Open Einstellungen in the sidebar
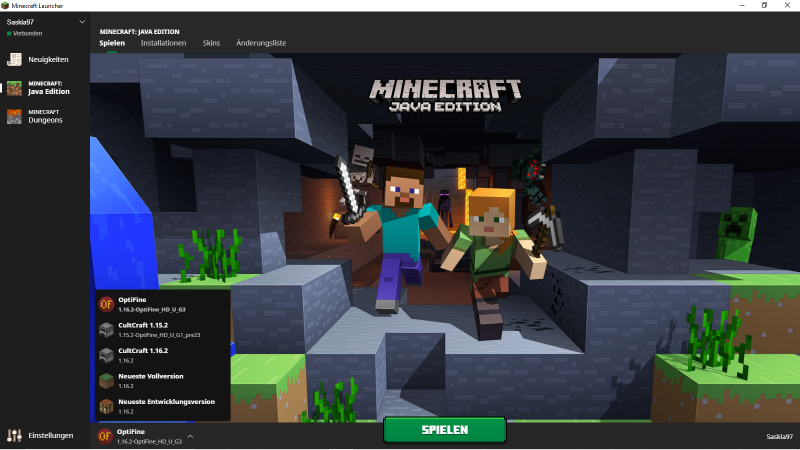Image resolution: width=800 pixels, height=450 pixels. tap(50, 435)
